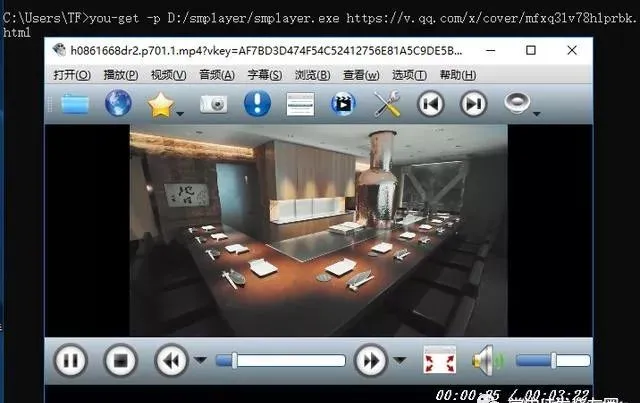Open preferences with the wrench icon
640x403 pixels.
point(386,104)
